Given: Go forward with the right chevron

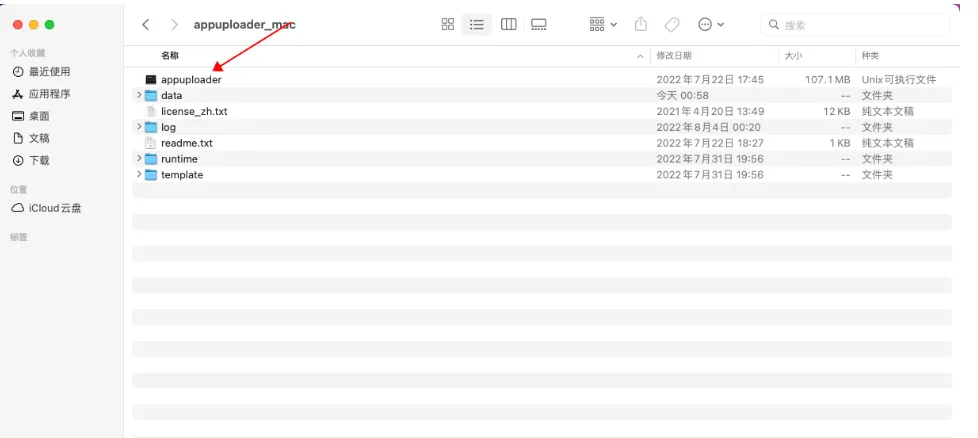Looking at the screenshot, I should click(175, 24).
